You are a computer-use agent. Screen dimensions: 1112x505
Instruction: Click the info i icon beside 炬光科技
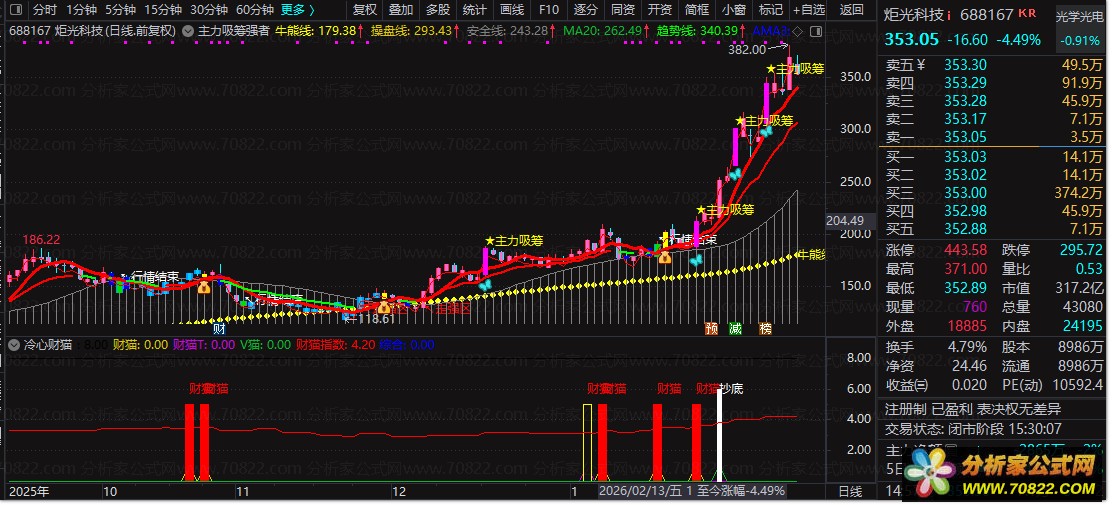[949, 14]
